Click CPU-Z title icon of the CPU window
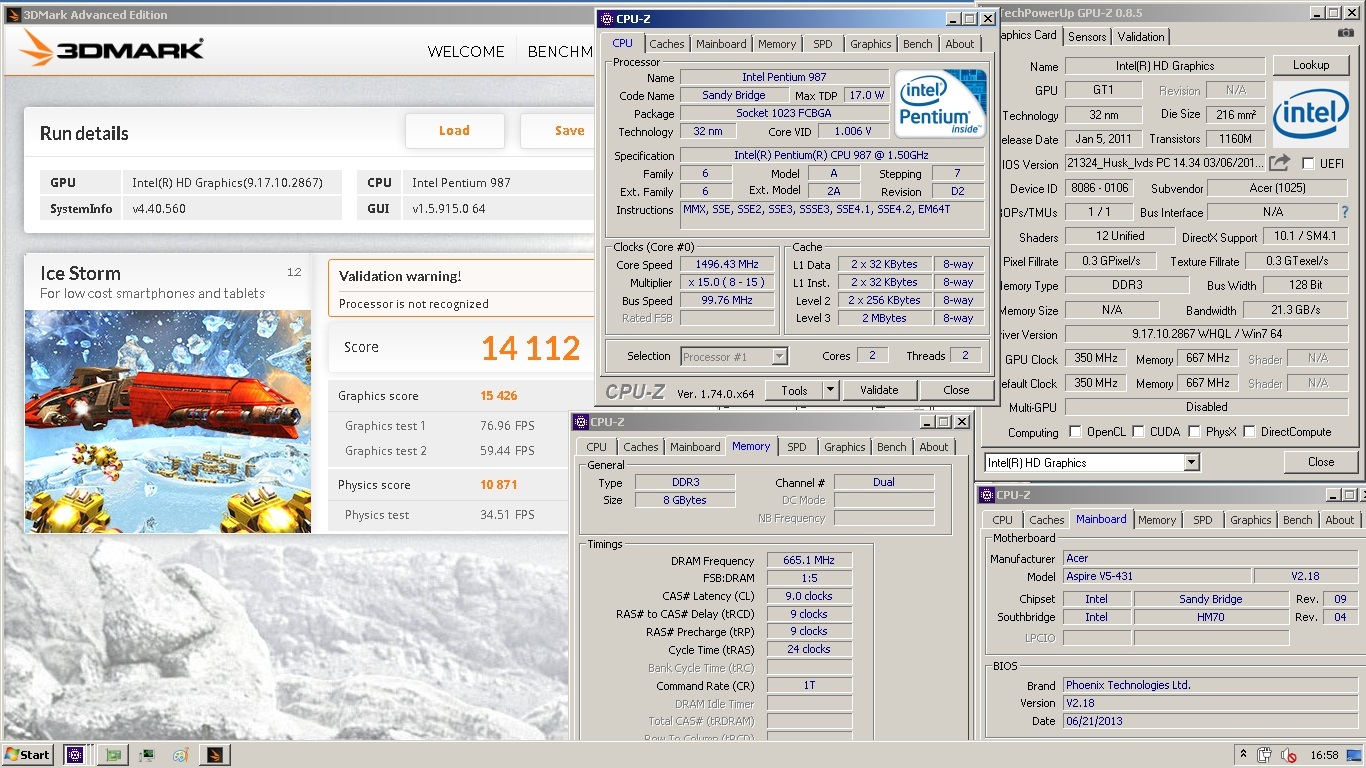This screenshot has width=1366, height=768. click(x=606, y=19)
